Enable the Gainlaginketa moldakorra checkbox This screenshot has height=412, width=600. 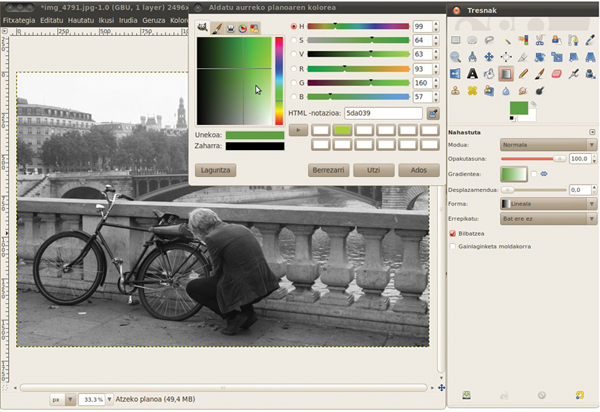click(x=453, y=246)
